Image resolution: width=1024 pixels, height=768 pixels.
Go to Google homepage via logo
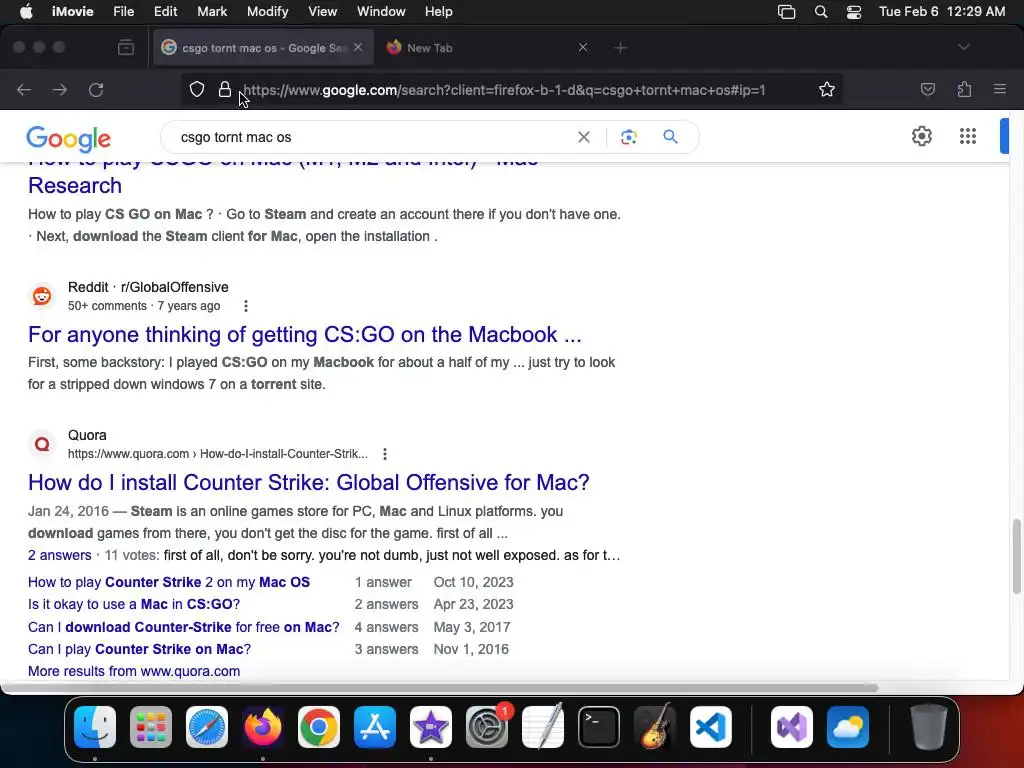point(69,138)
